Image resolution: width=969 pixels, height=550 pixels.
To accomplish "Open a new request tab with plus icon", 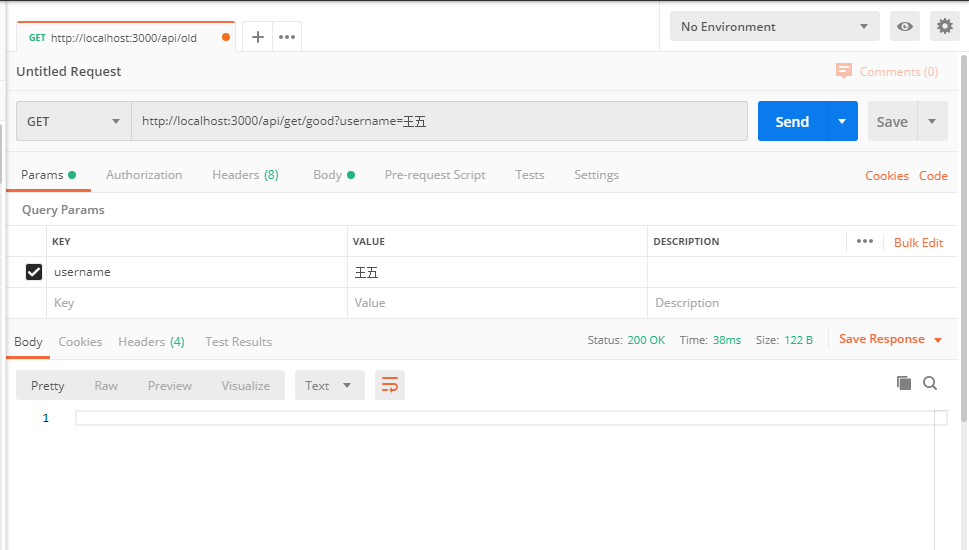I will (258, 37).
